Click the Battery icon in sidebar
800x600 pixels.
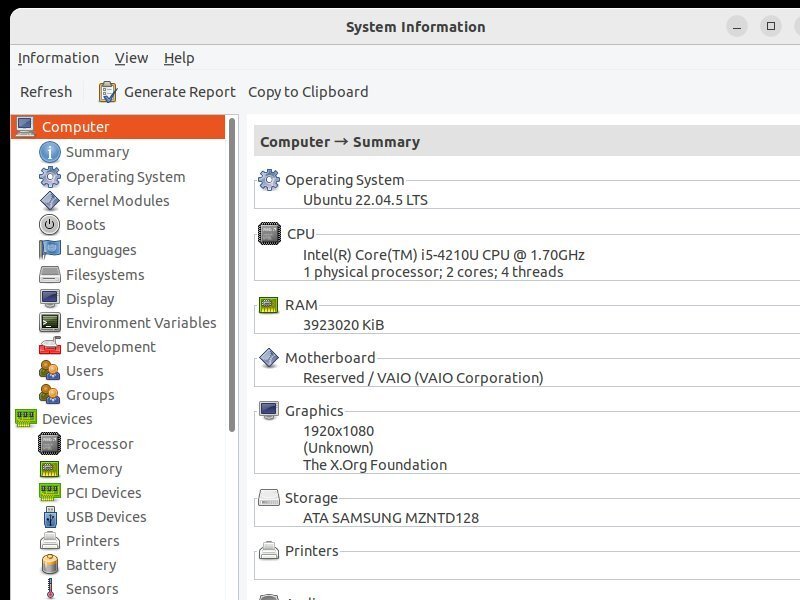point(50,565)
